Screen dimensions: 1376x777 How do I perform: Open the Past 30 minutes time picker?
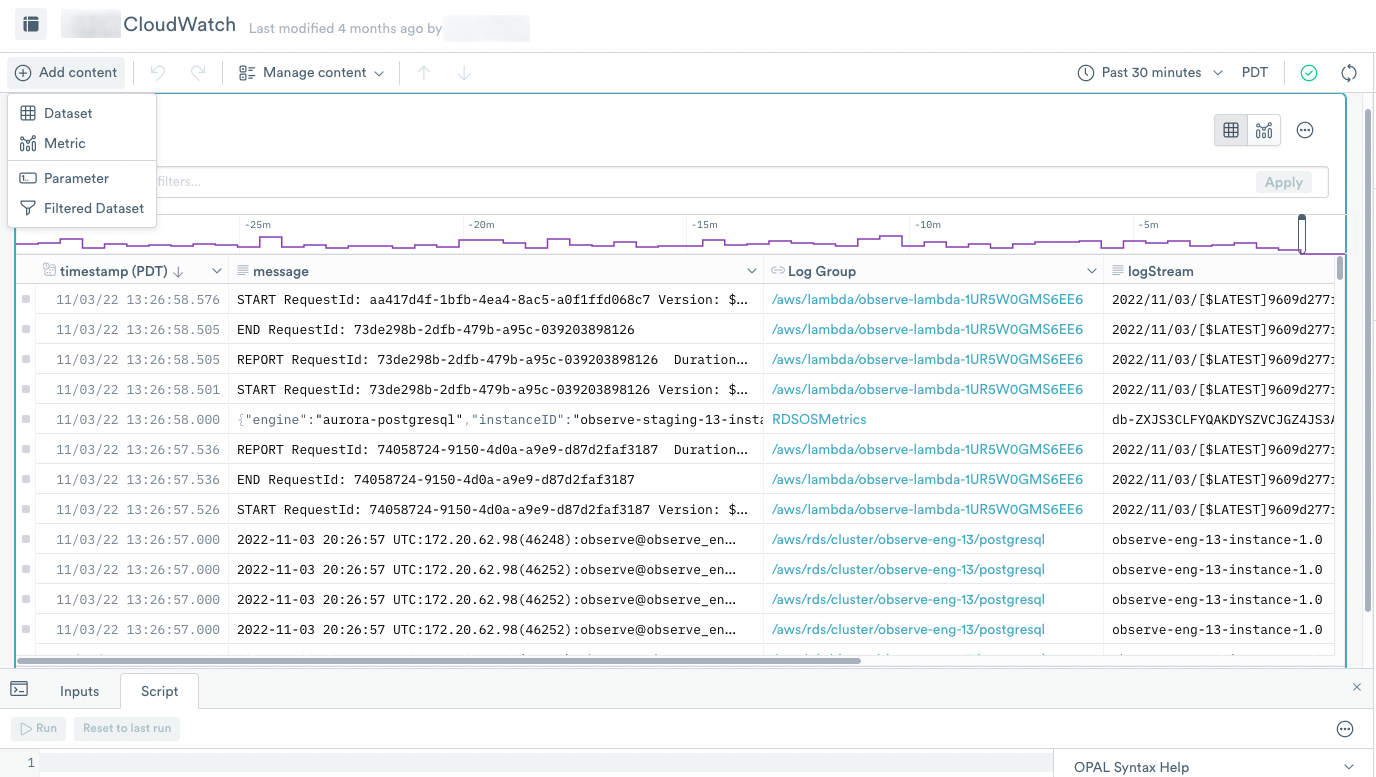(1150, 73)
